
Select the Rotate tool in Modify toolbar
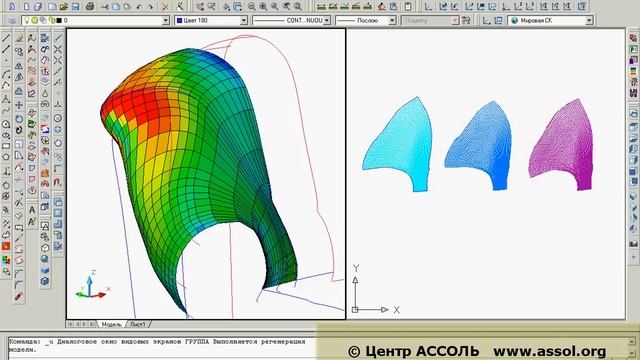click(19, 119)
